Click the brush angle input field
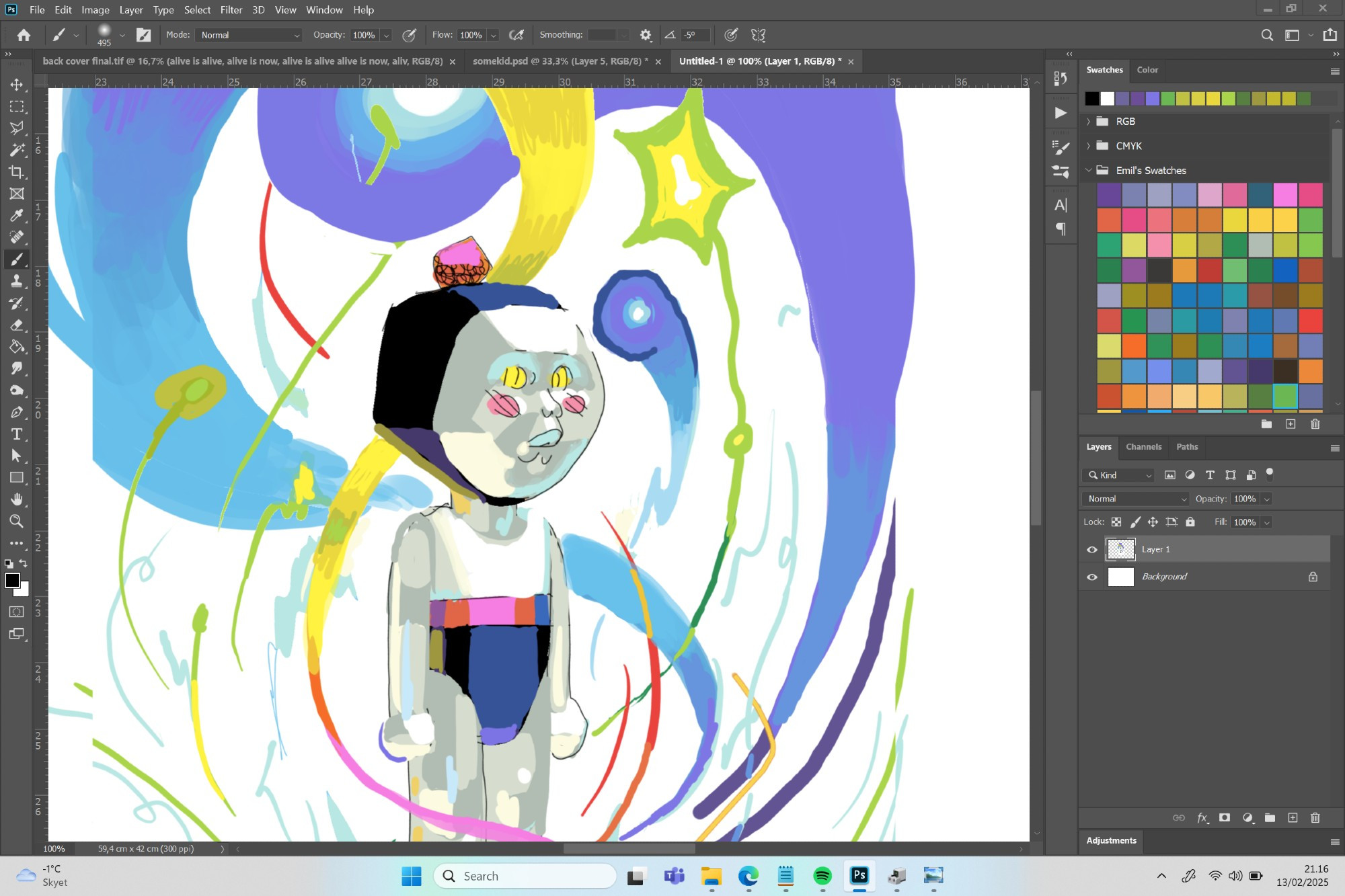1345x896 pixels. (x=695, y=35)
